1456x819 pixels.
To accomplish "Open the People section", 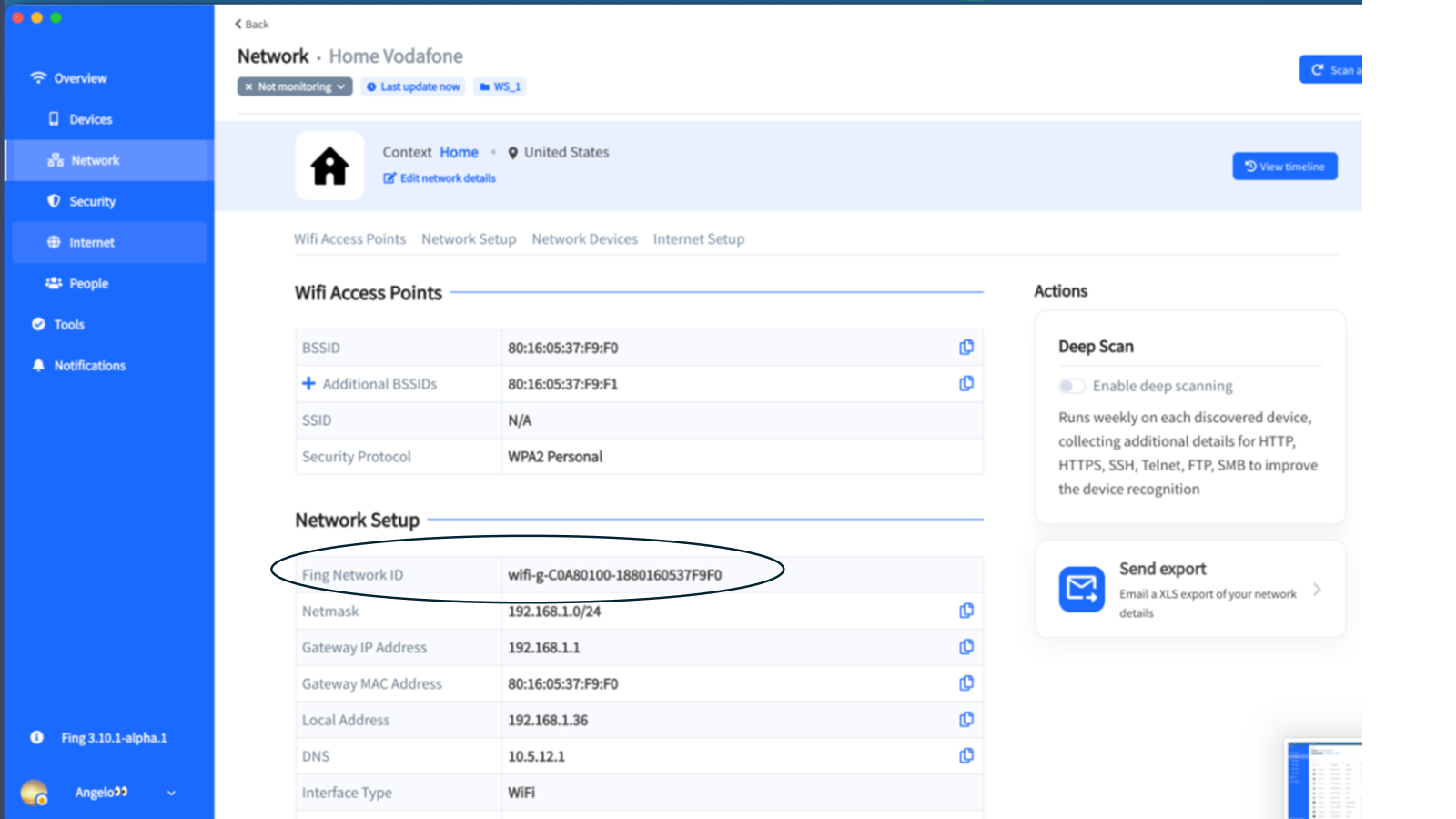I will (88, 283).
